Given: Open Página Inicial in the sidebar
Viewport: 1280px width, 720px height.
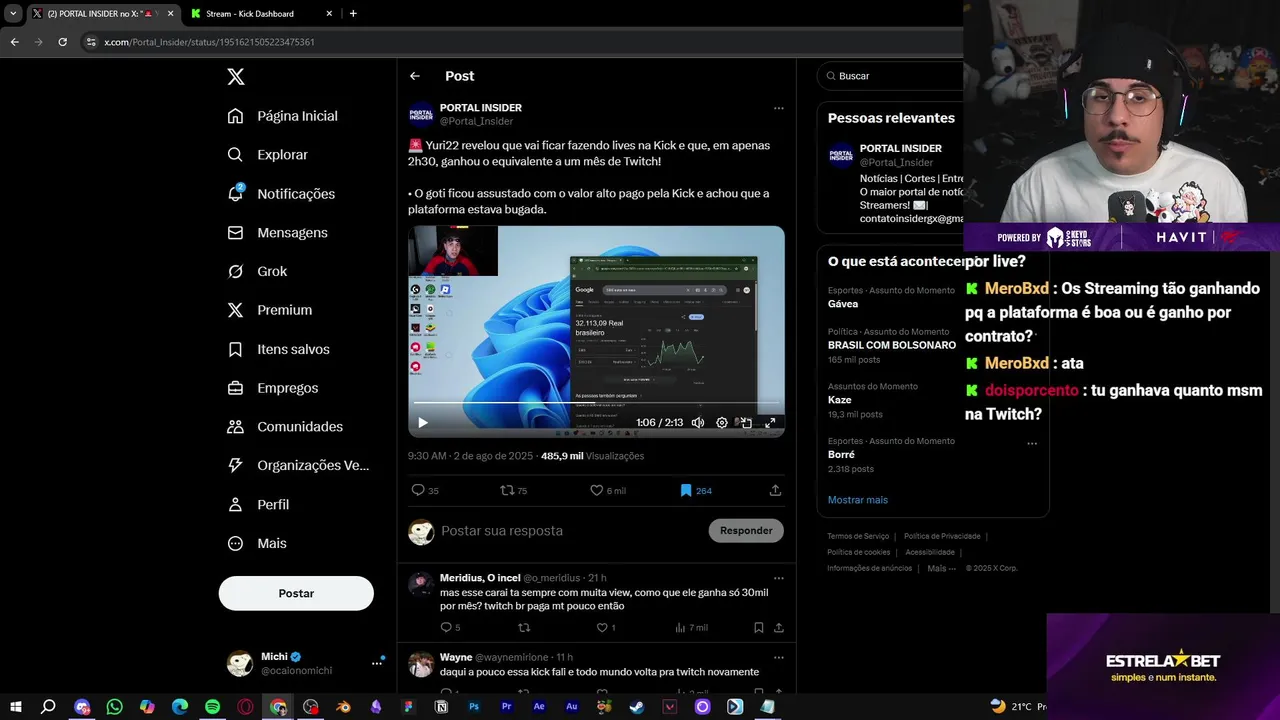Looking at the screenshot, I should 283,116.
